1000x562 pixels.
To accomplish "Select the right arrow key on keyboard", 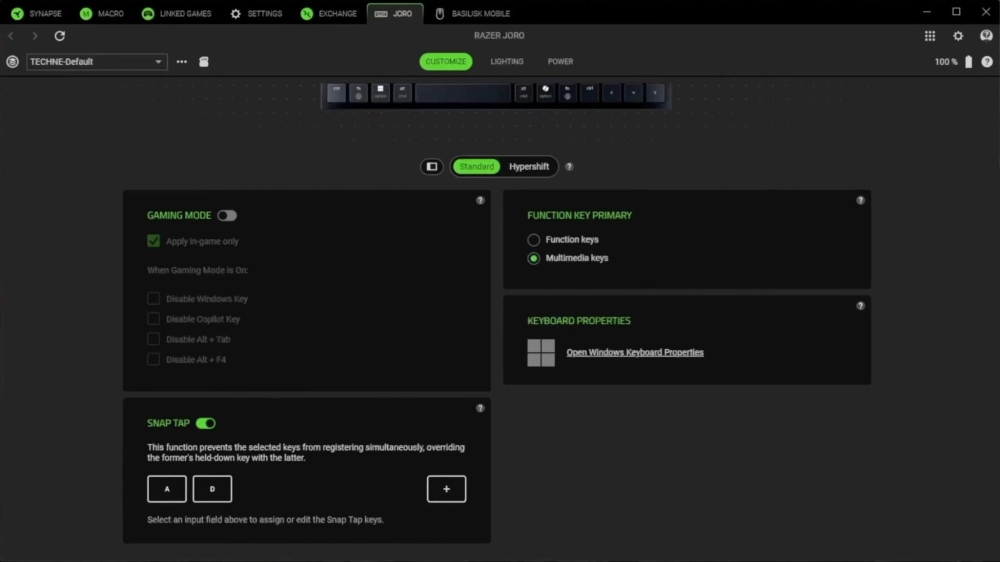I will (x=655, y=93).
